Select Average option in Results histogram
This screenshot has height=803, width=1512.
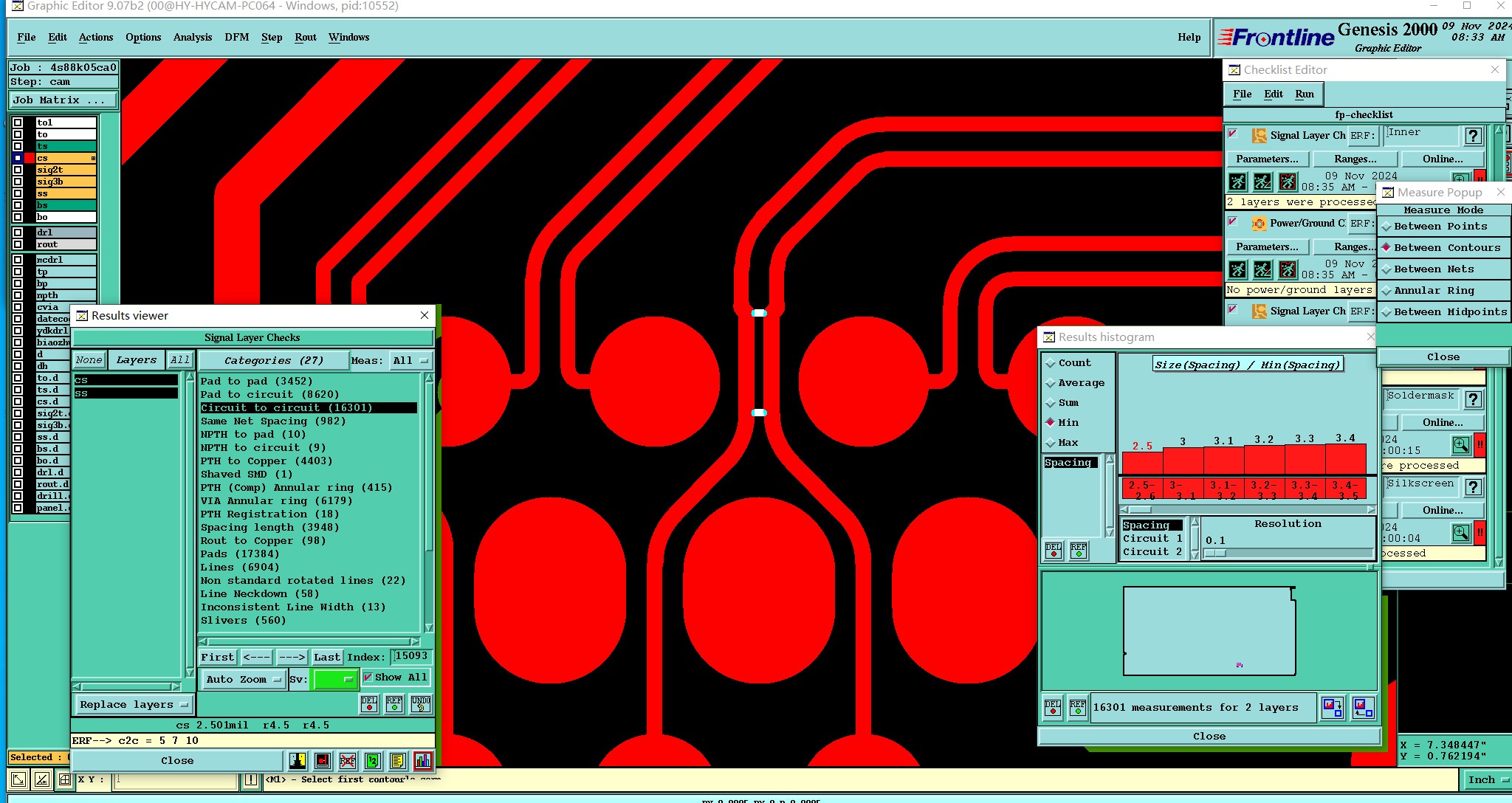coord(1075,383)
